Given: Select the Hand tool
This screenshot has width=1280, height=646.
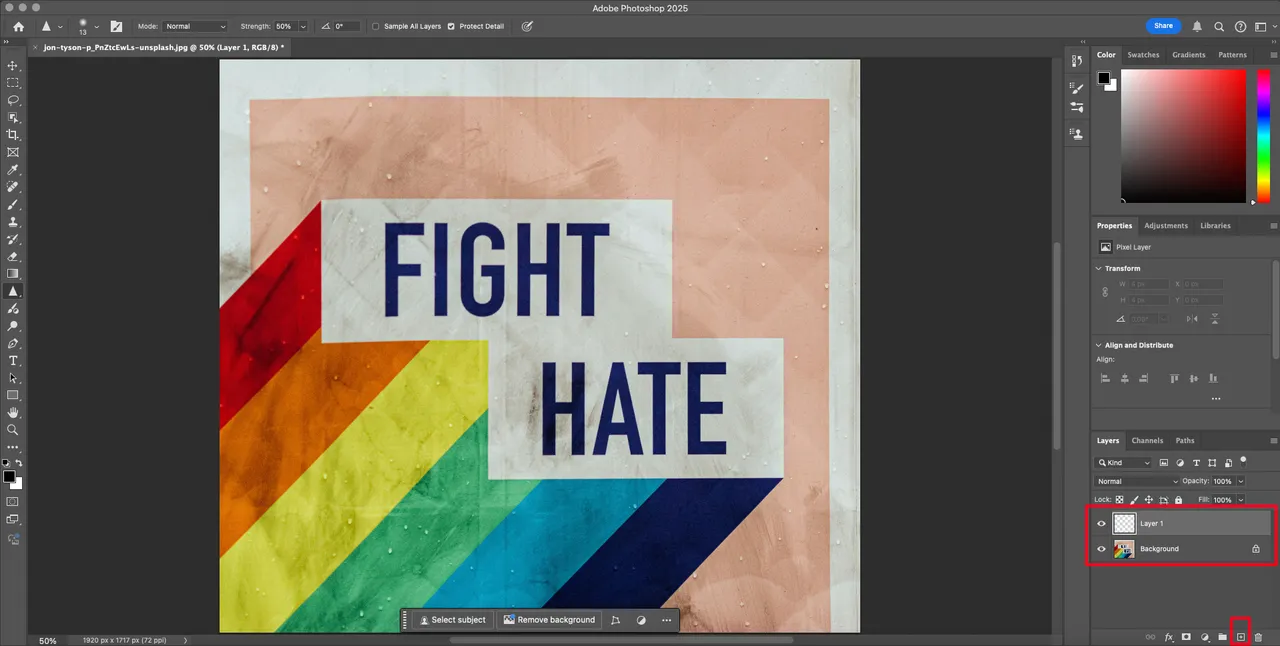Looking at the screenshot, I should (x=13, y=412).
